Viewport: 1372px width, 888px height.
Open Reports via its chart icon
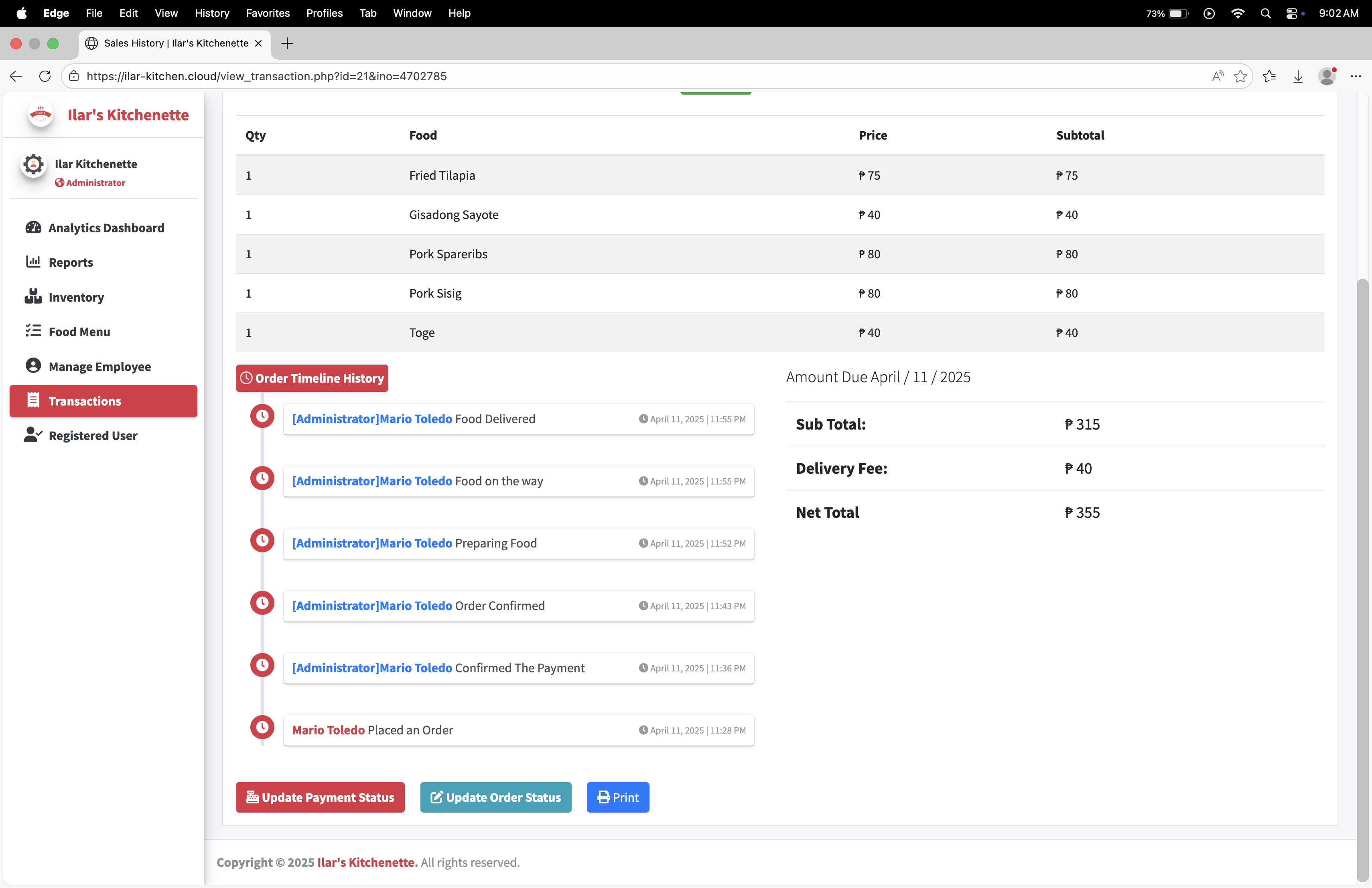[x=33, y=262]
